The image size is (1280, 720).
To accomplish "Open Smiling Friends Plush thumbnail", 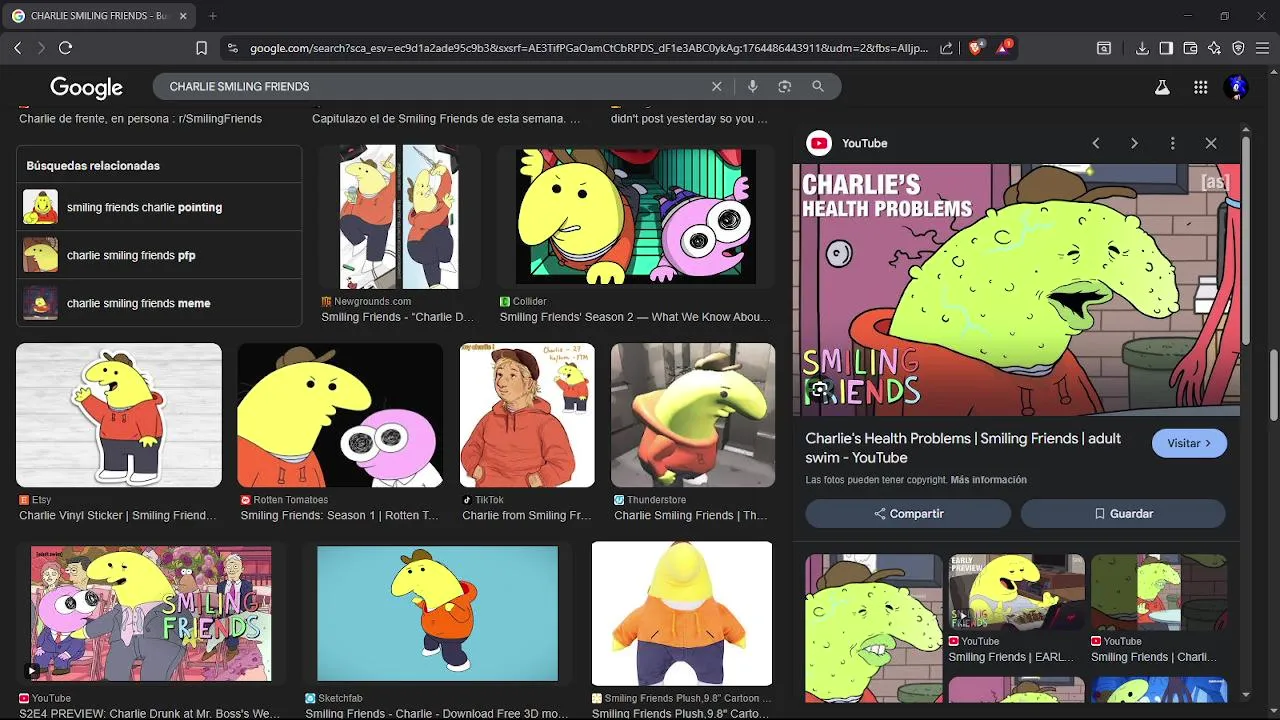I will coord(682,614).
